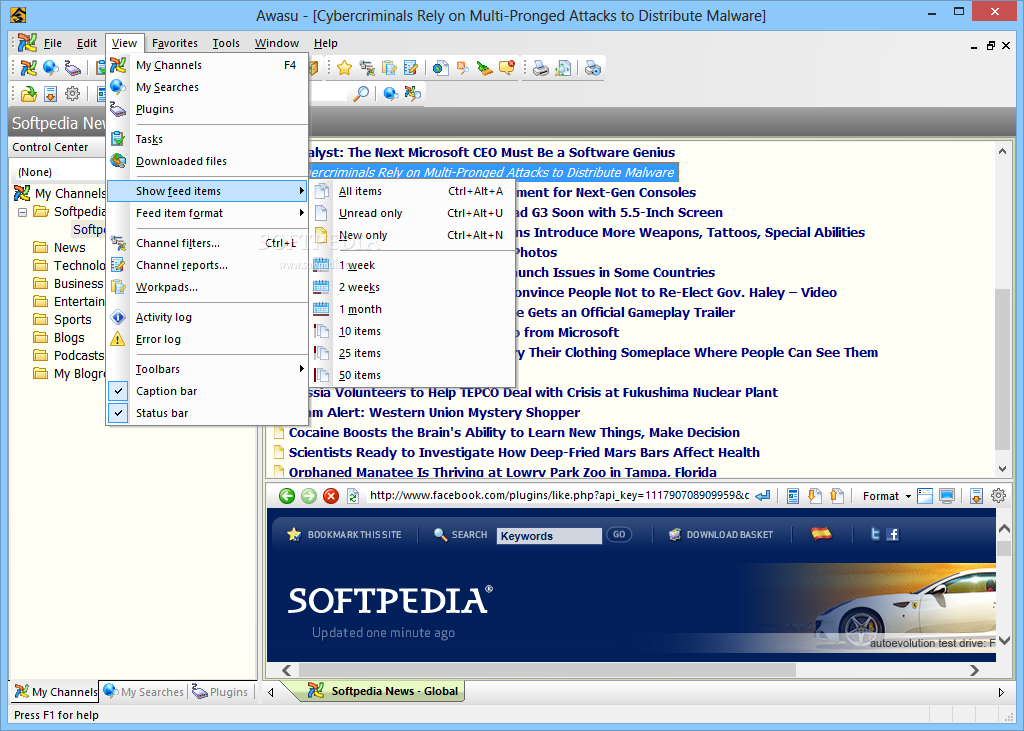Click the Facebook icon on Softpedia page

pyautogui.click(x=893, y=534)
